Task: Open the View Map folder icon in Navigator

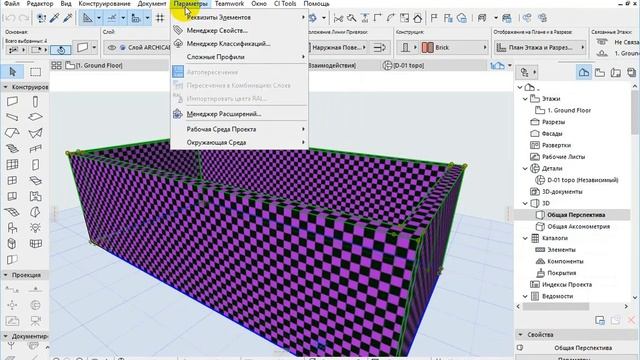Action: pos(600,73)
